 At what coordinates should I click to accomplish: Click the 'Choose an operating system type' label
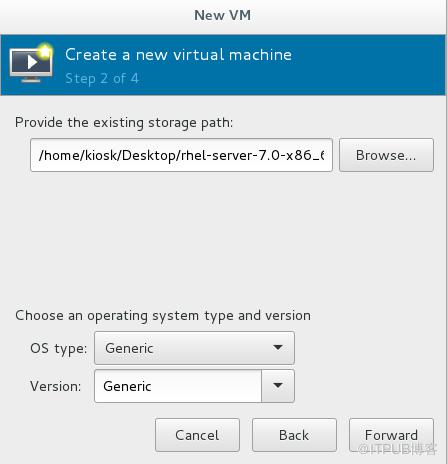[163, 315]
